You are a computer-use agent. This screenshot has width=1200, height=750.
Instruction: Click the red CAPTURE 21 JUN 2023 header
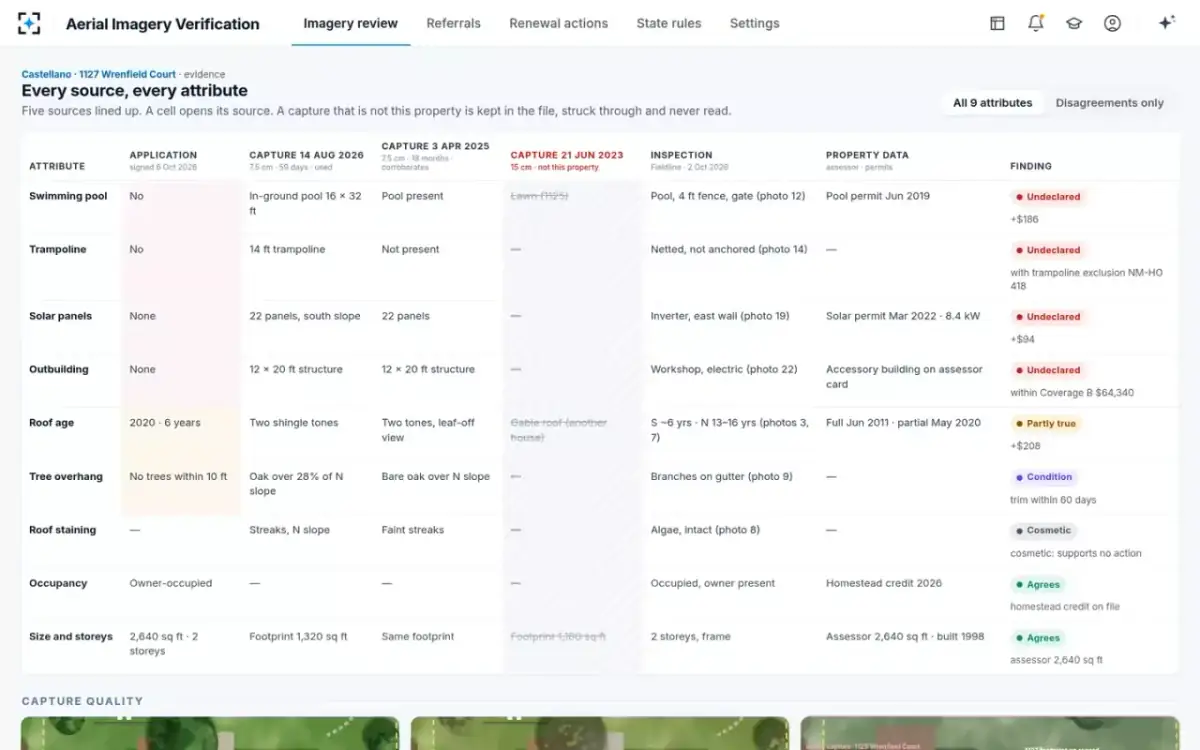[x=567, y=155]
